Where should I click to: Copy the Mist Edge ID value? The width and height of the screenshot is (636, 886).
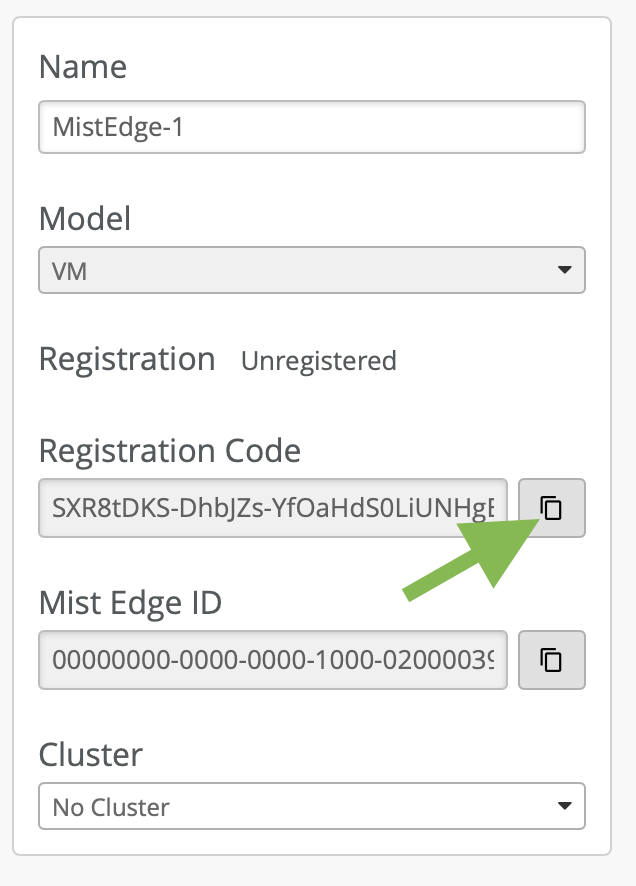coord(551,660)
